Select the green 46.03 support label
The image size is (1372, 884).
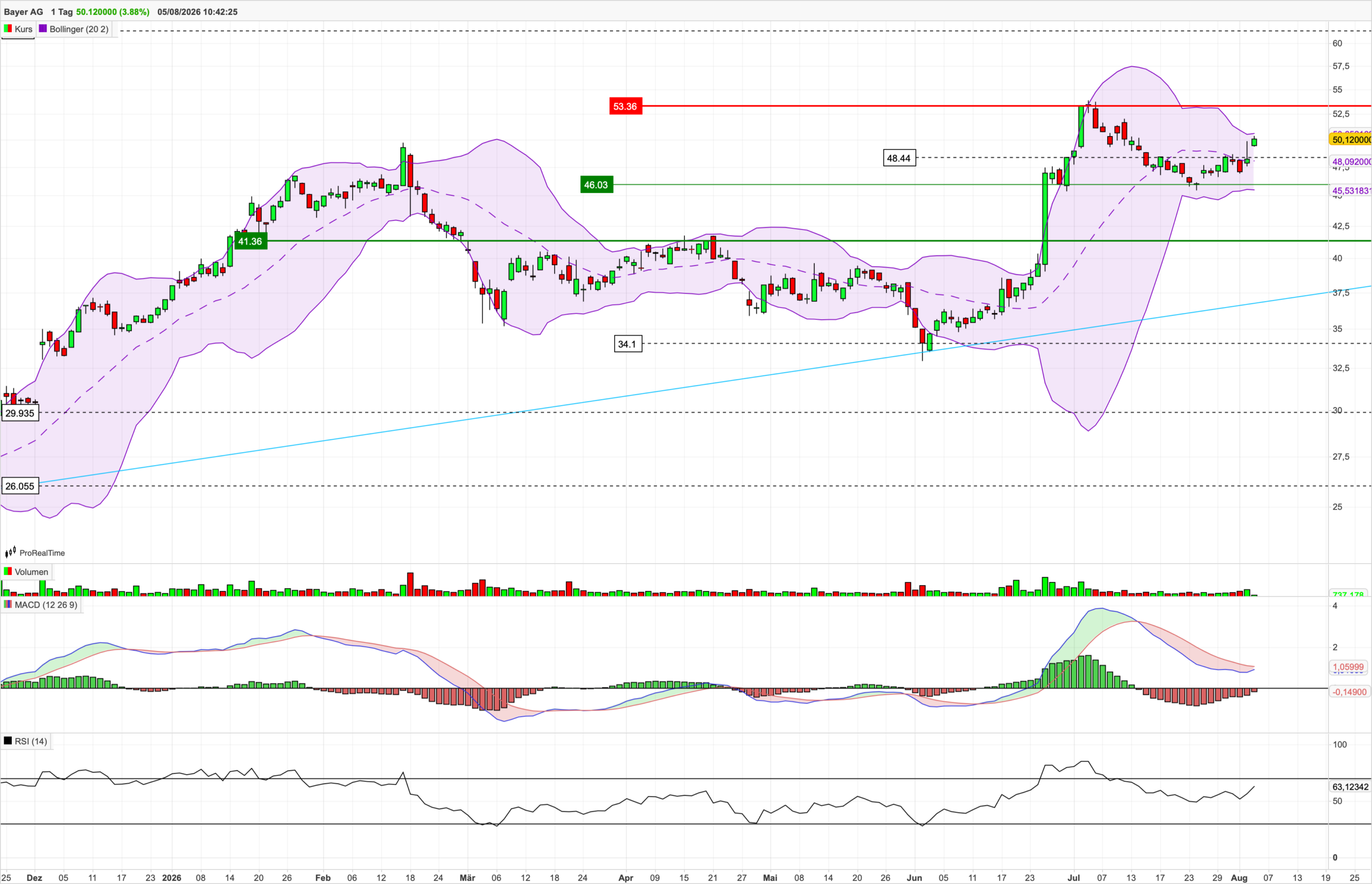[596, 184]
